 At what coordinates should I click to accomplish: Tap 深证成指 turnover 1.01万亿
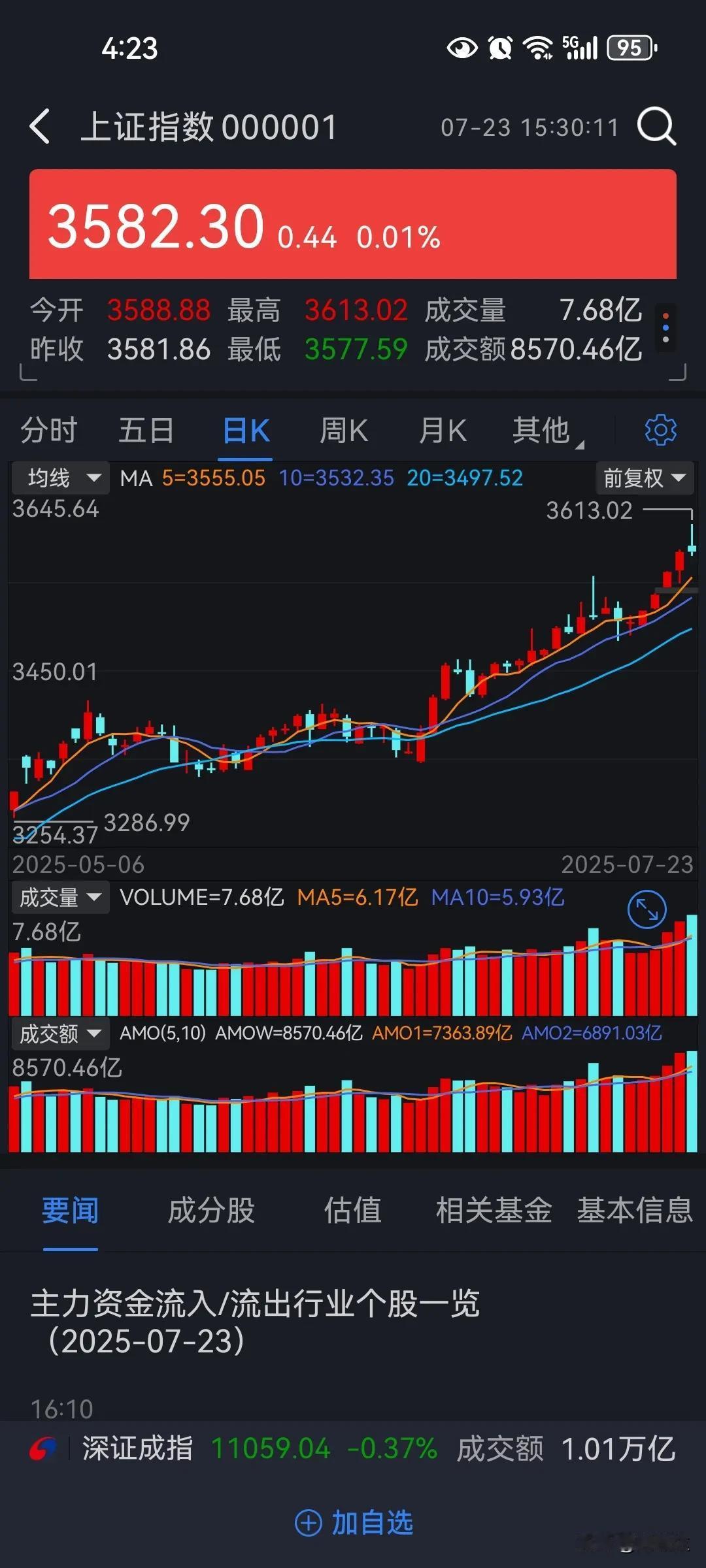(618, 1448)
